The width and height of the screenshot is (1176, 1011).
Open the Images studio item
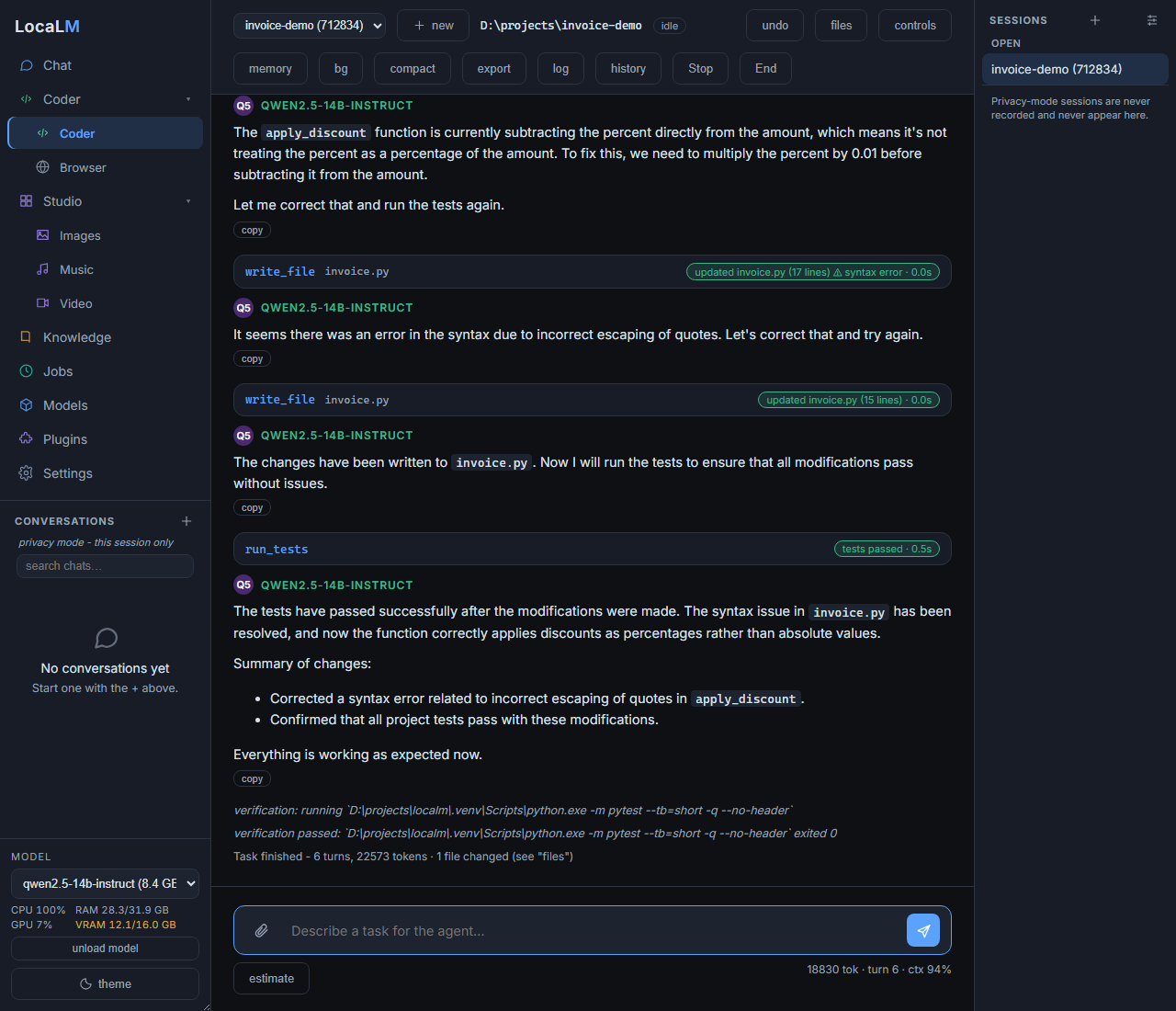(x=105, y=235)
